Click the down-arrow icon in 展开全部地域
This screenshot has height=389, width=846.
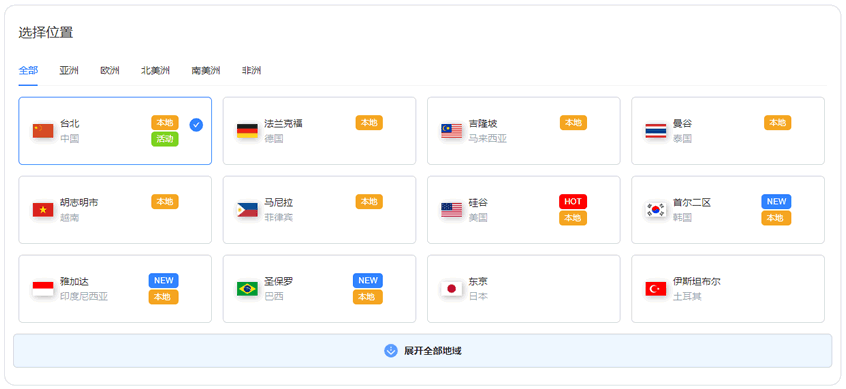pyautogui.click(x=391, y=351)
